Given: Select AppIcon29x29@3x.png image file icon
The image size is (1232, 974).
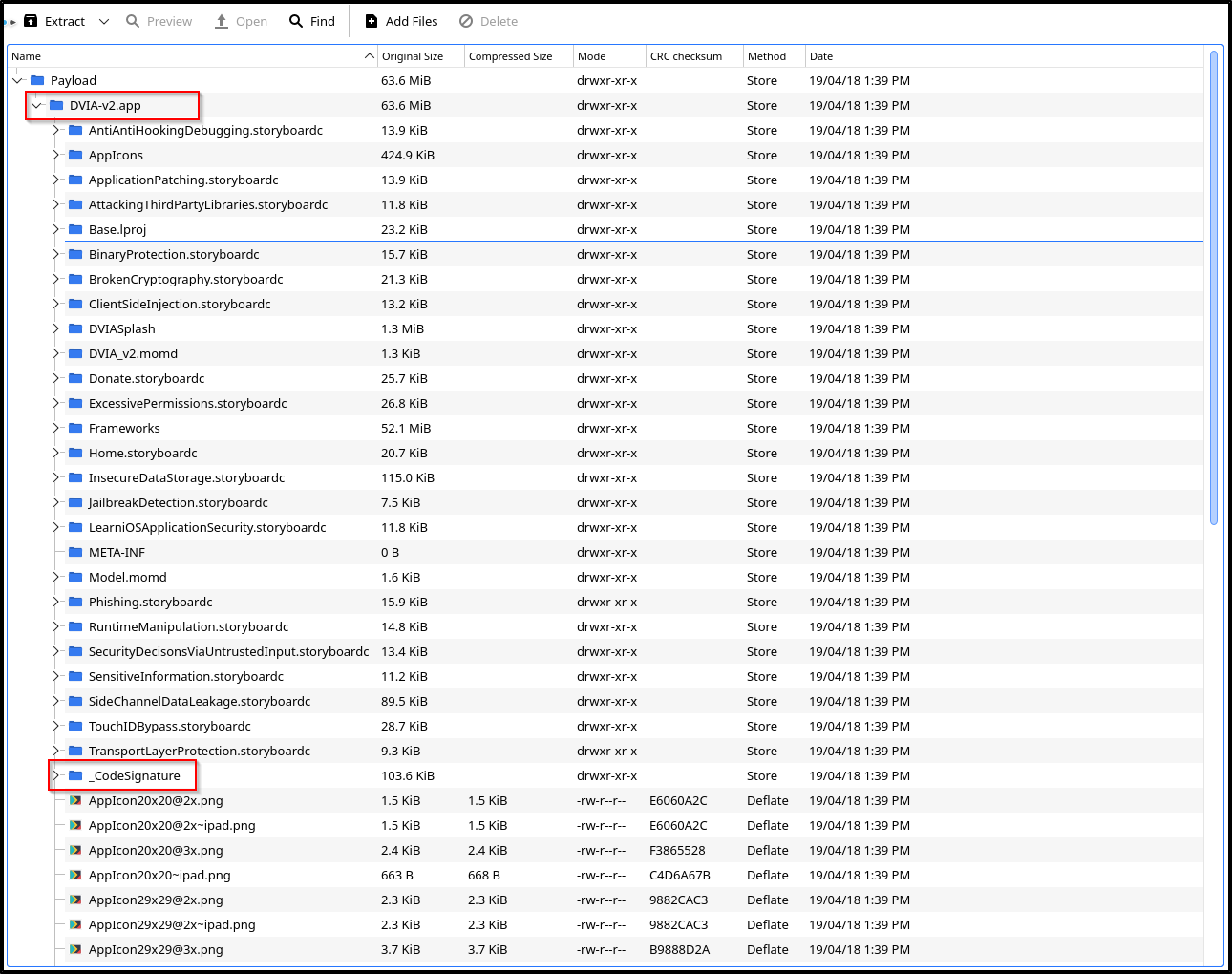Looking at the screenshot, I should [75, 949].
